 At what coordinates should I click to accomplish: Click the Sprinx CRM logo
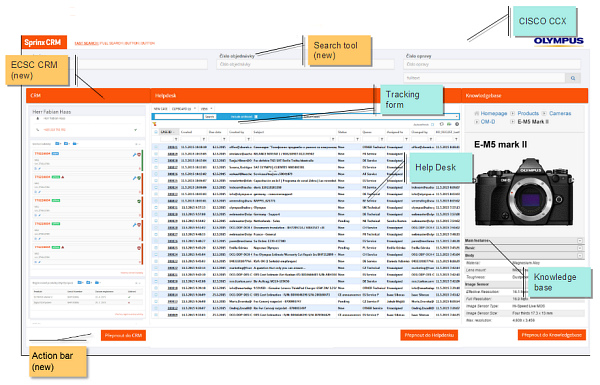point(43,42)
